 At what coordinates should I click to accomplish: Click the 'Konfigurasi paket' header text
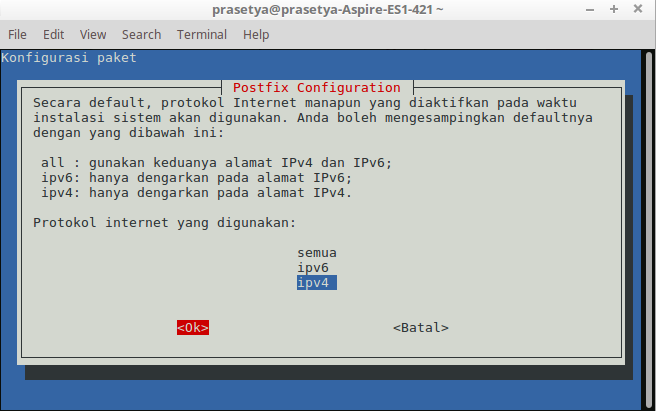coord(69,57)
